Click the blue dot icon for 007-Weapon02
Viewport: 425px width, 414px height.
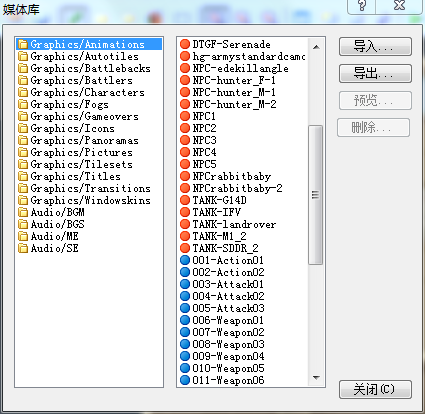[185, 332]
